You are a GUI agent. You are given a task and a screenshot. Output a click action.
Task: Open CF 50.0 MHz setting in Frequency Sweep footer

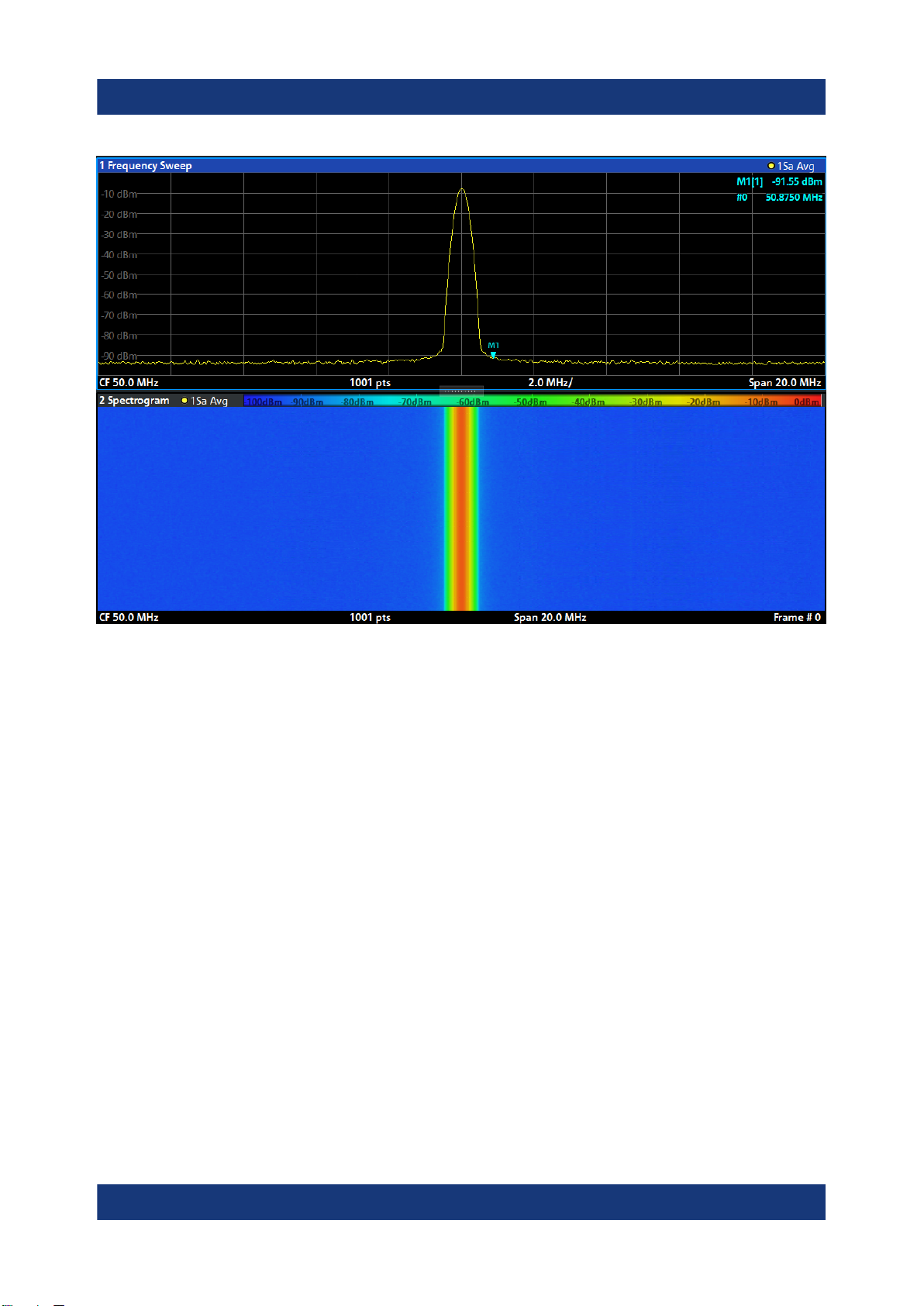click(x=129, y=383)
